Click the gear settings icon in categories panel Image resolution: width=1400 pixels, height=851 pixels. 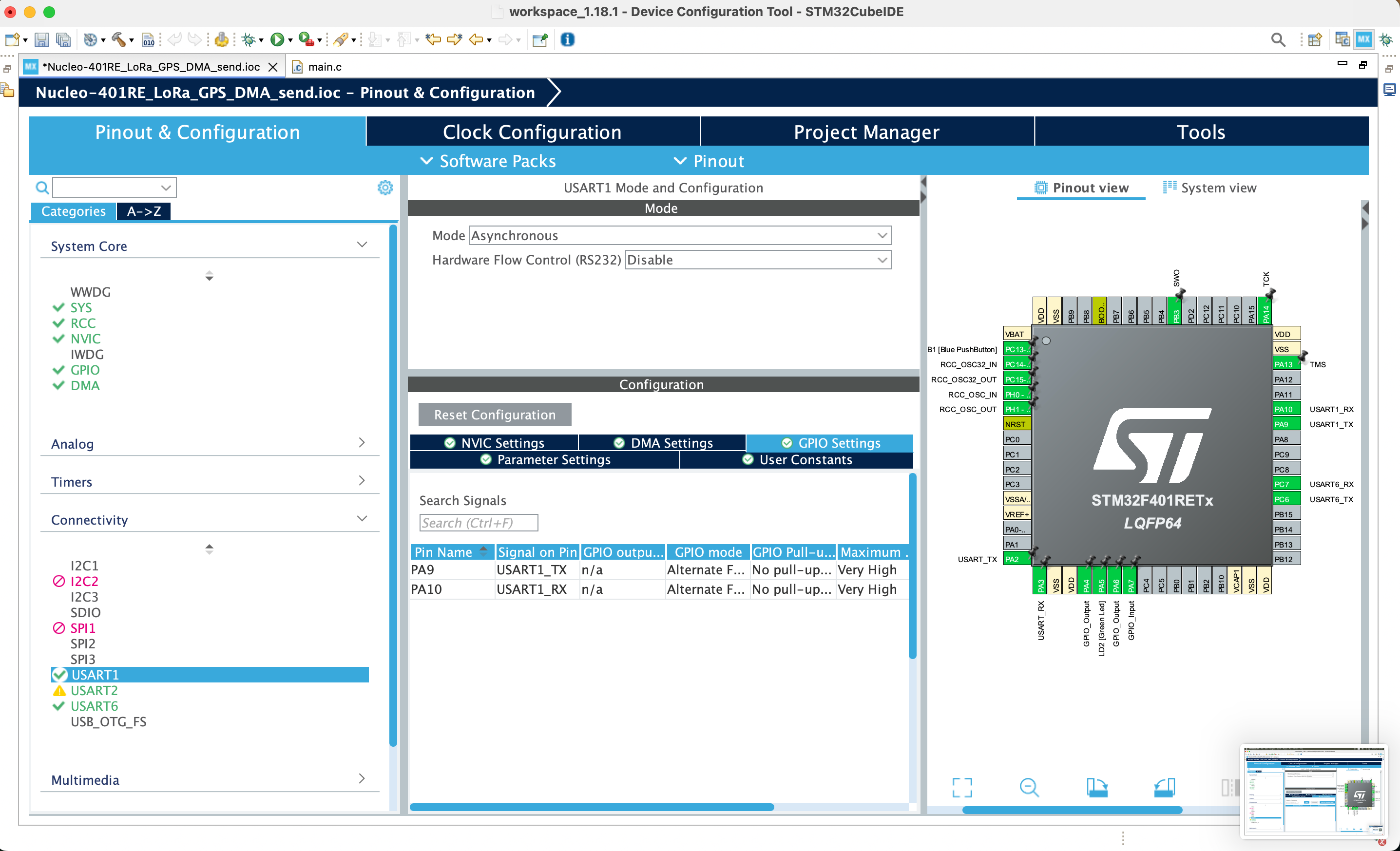(x=385, y=187)
